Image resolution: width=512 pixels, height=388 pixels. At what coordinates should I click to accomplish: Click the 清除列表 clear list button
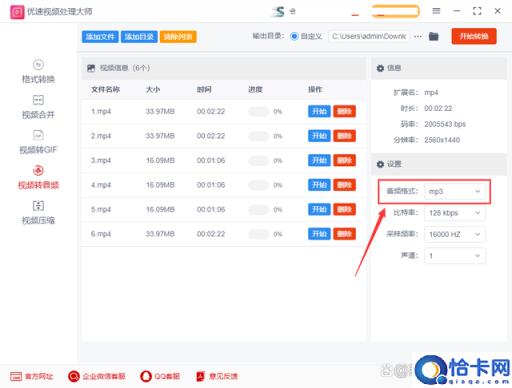tap(178, 37)
